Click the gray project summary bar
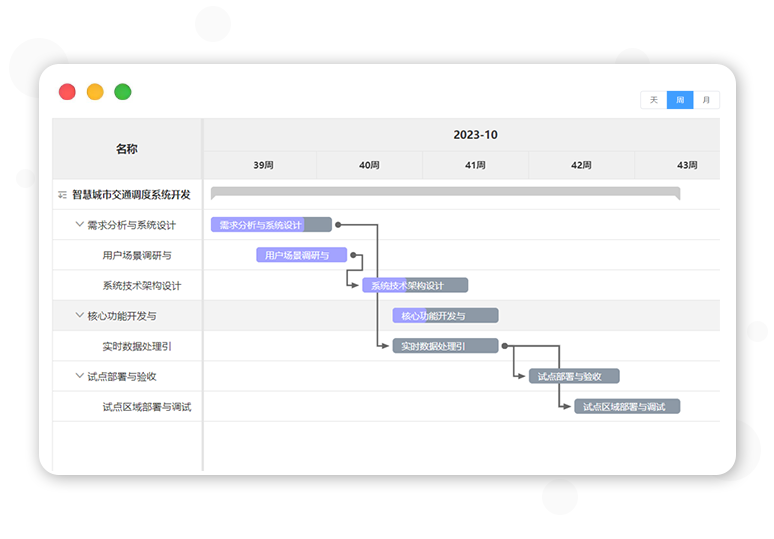This screenshot has height=539, width=774. coord(445,192)
